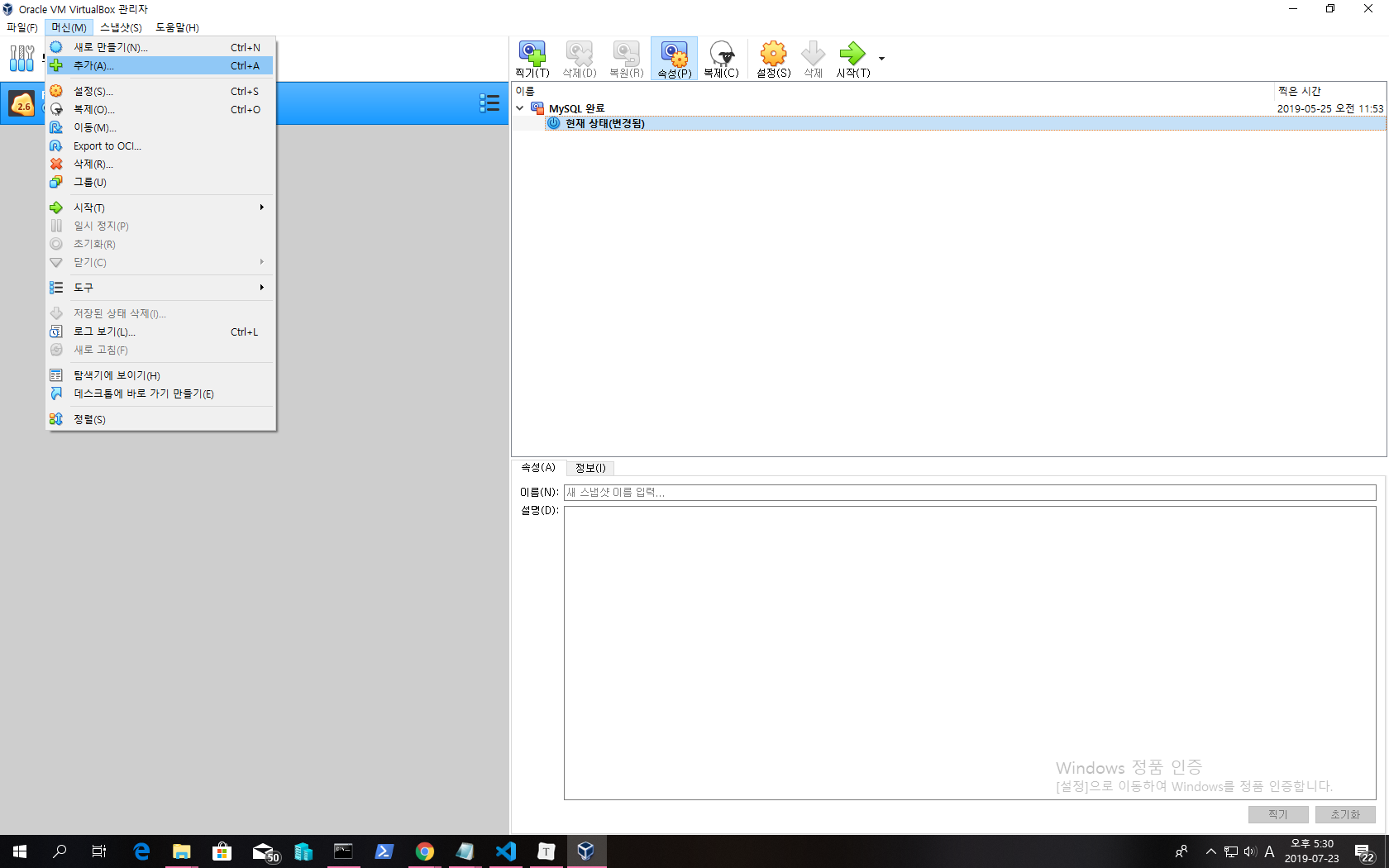This screenshot has width=1389, height=868.
Task: Click the Take (찍기) button at bottom
Action: point(1278,814)
